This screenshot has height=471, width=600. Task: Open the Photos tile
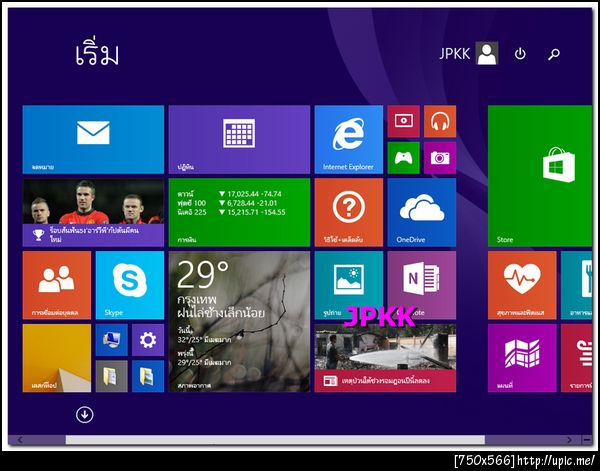pyautogui.click(x=349, y=285)
